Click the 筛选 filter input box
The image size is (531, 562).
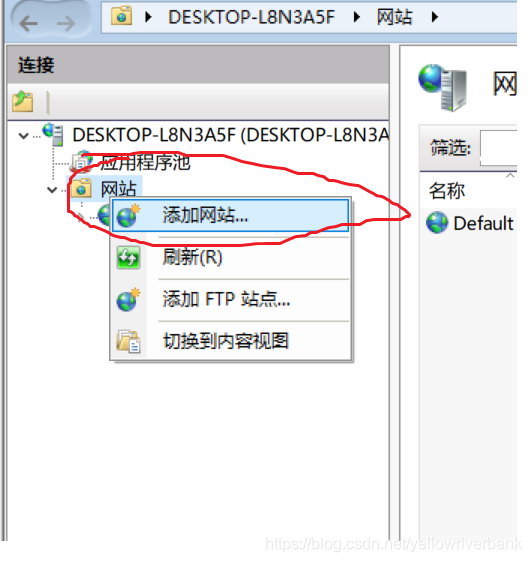(x=499, y=148)
